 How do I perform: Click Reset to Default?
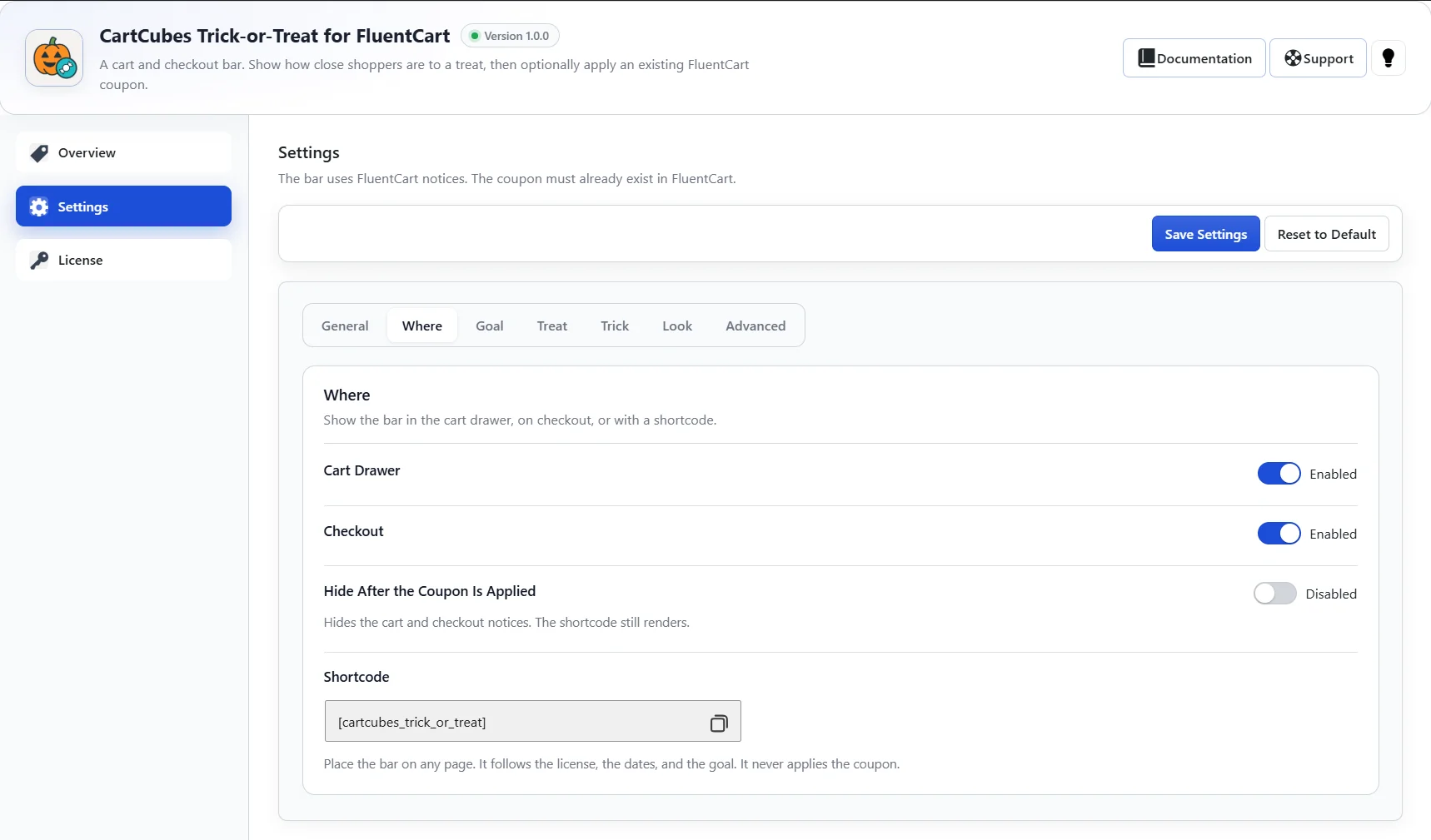point(1327,234)
